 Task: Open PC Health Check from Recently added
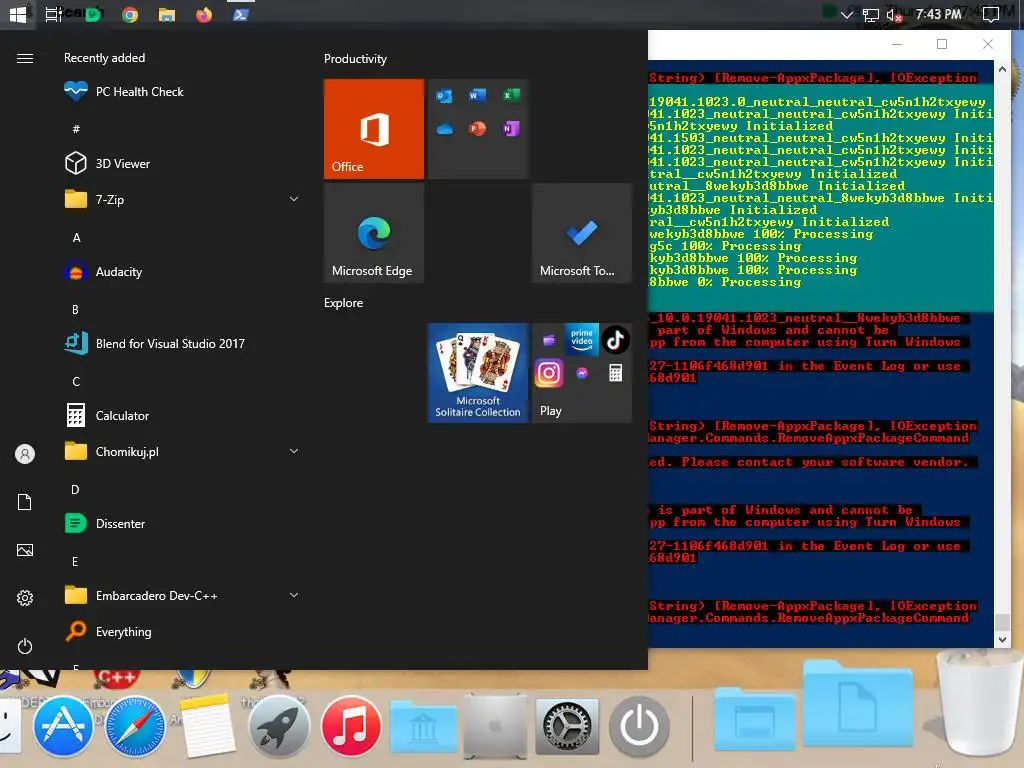pos(124,91)
